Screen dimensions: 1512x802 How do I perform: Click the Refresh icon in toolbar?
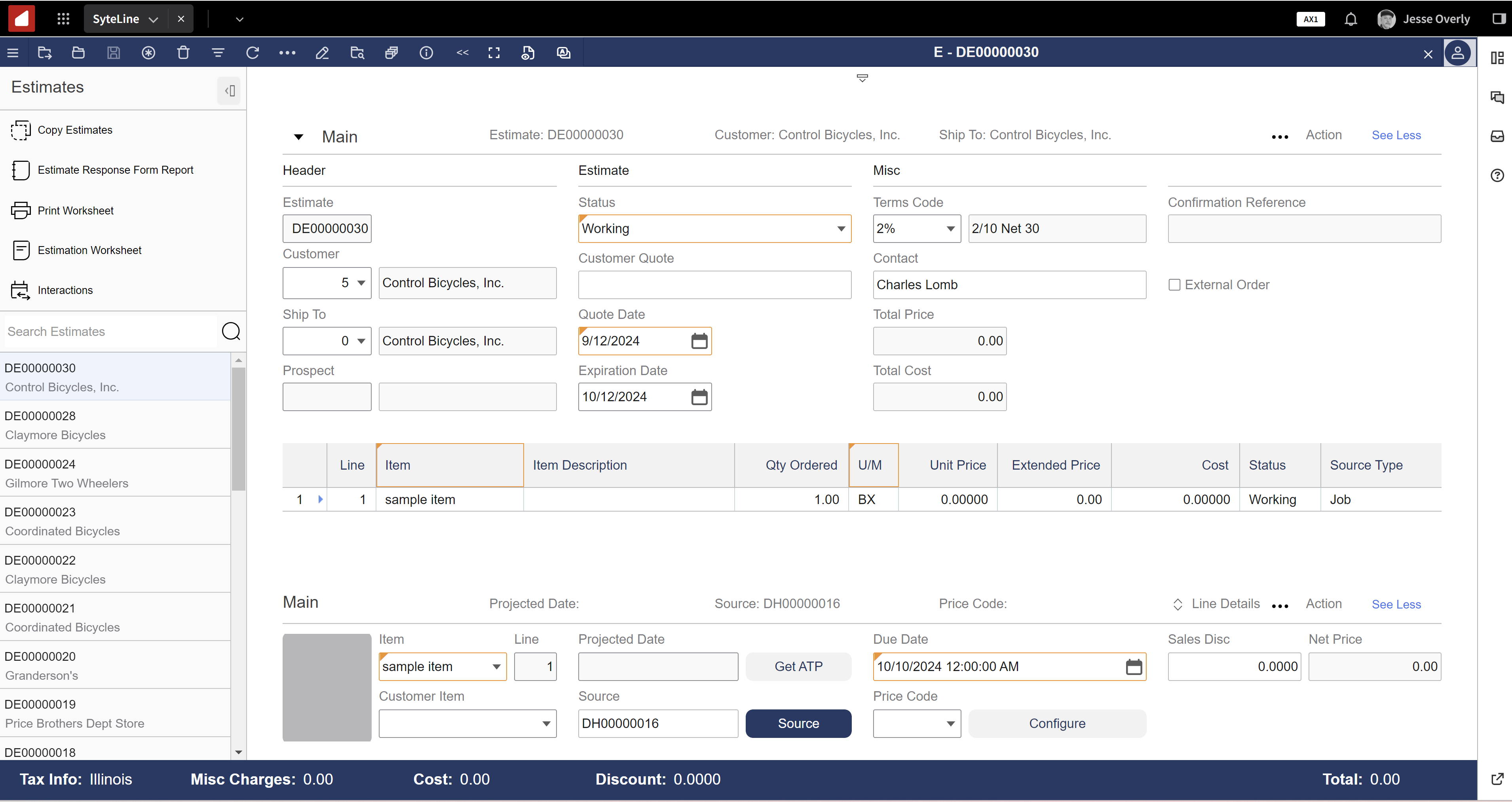253,53
